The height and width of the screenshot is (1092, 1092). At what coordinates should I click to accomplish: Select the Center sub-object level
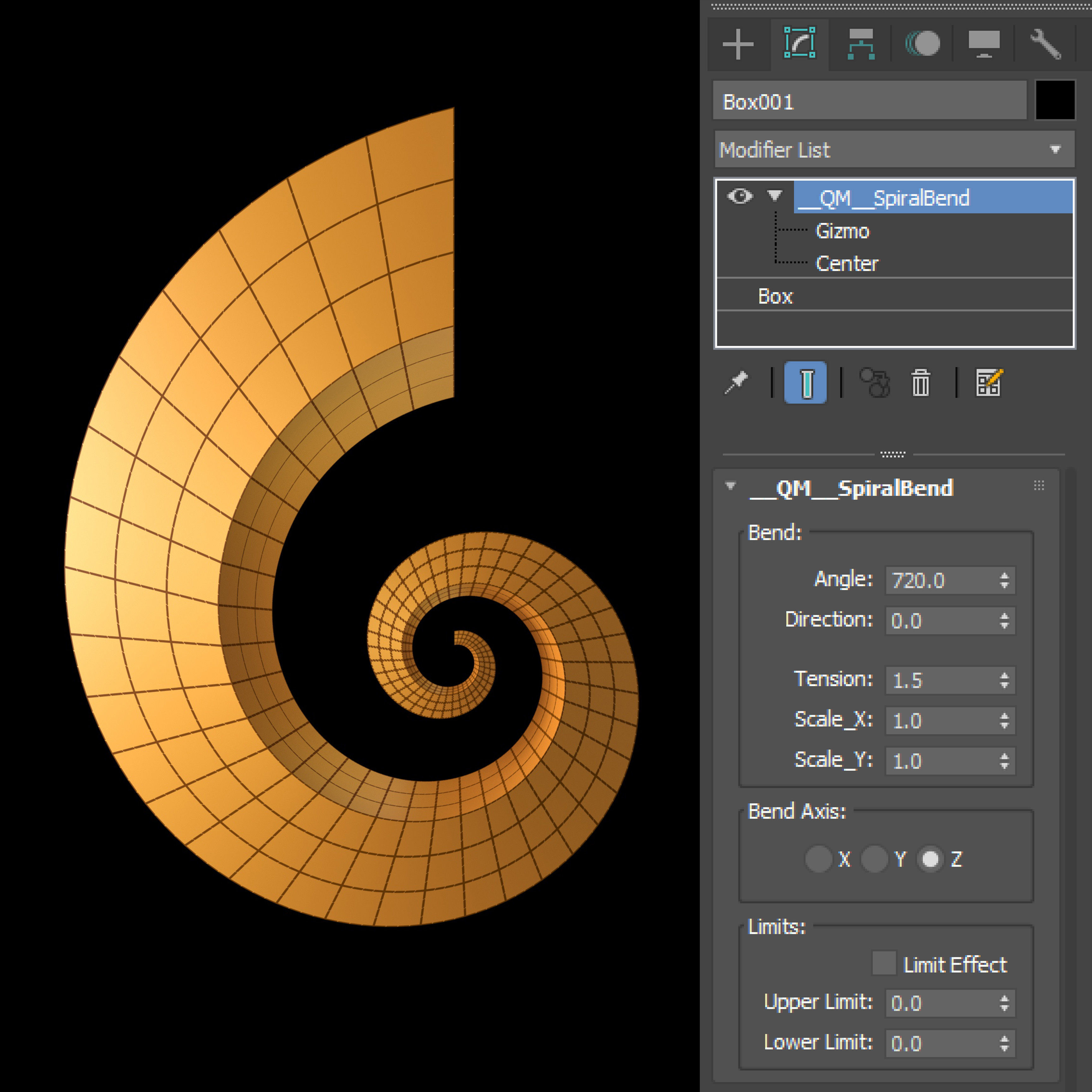[x=847, y=263]
